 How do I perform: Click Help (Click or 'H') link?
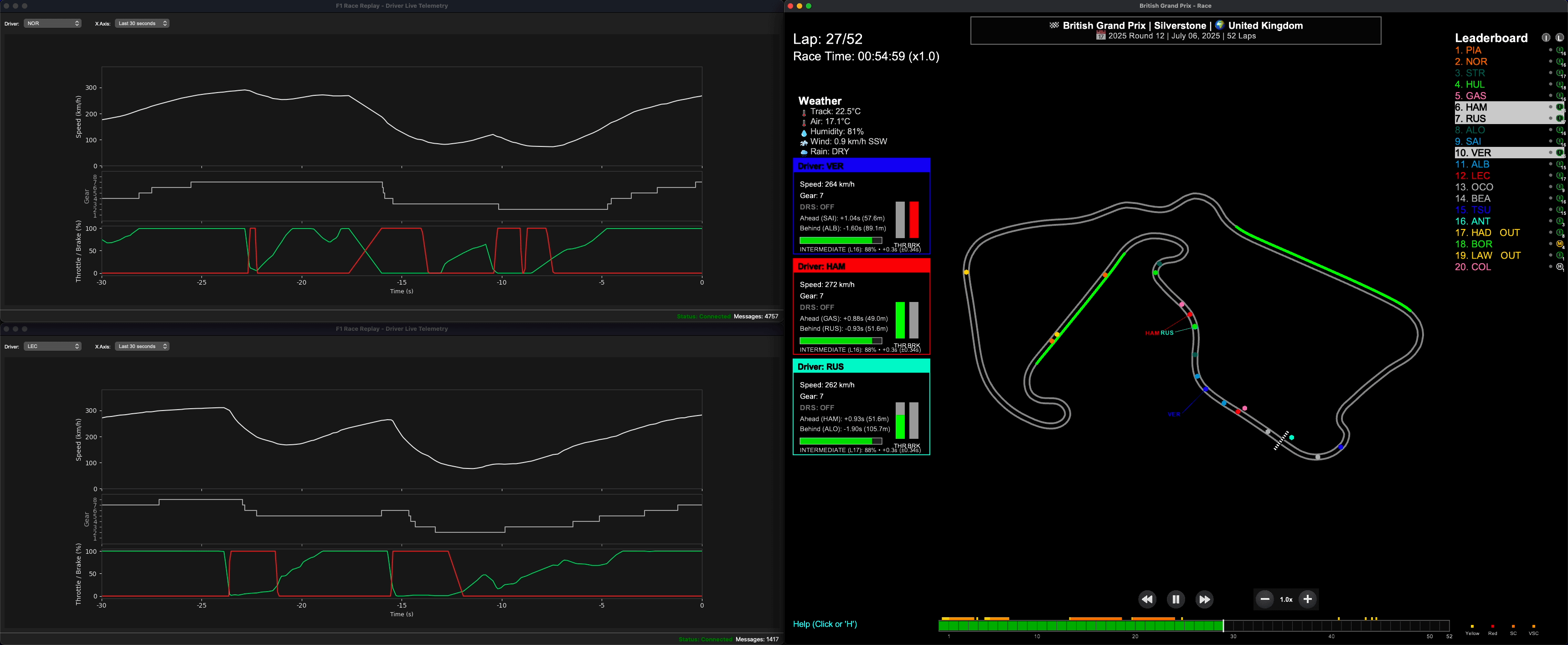(825, 624)
